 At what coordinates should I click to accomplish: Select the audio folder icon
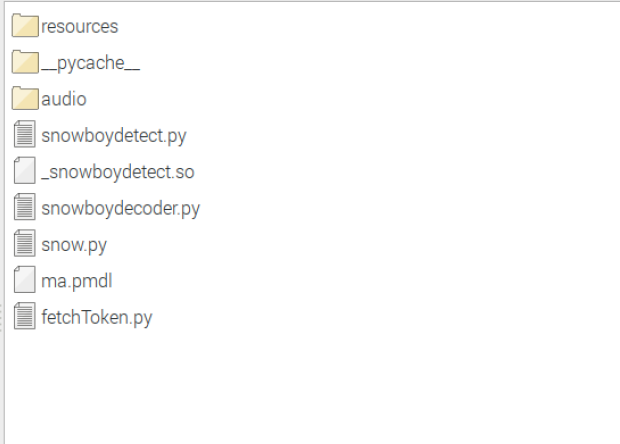[x=25, y=98]
